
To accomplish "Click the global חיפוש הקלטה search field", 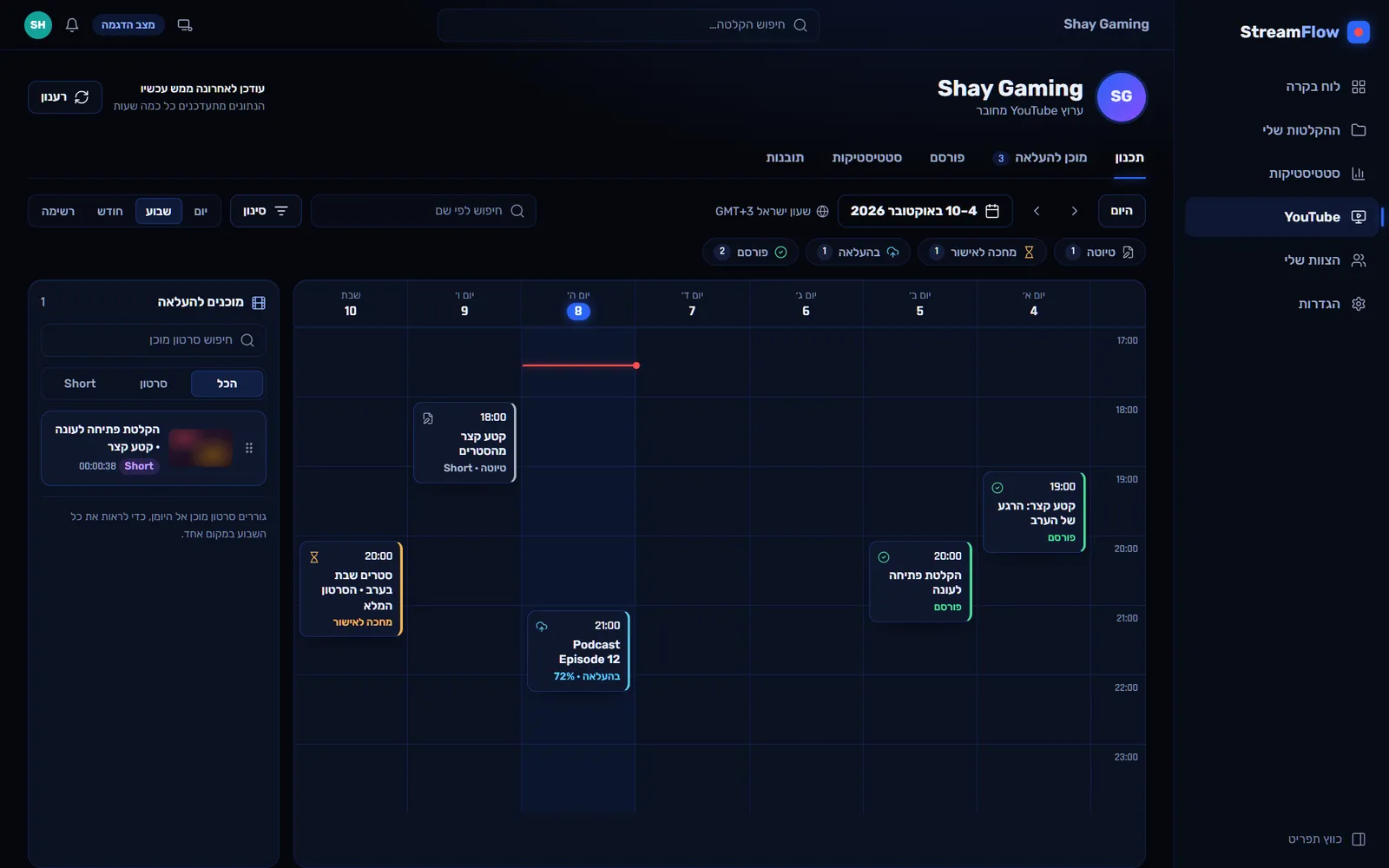I will click(x=629, y=25).
